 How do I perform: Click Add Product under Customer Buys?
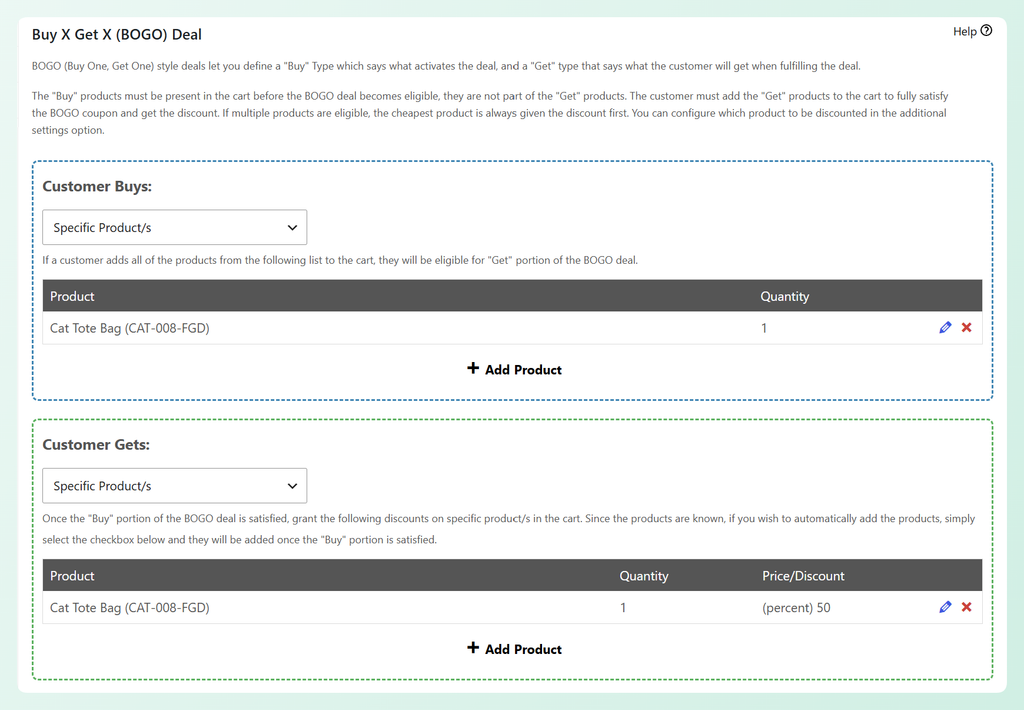[x=515, y=370]
